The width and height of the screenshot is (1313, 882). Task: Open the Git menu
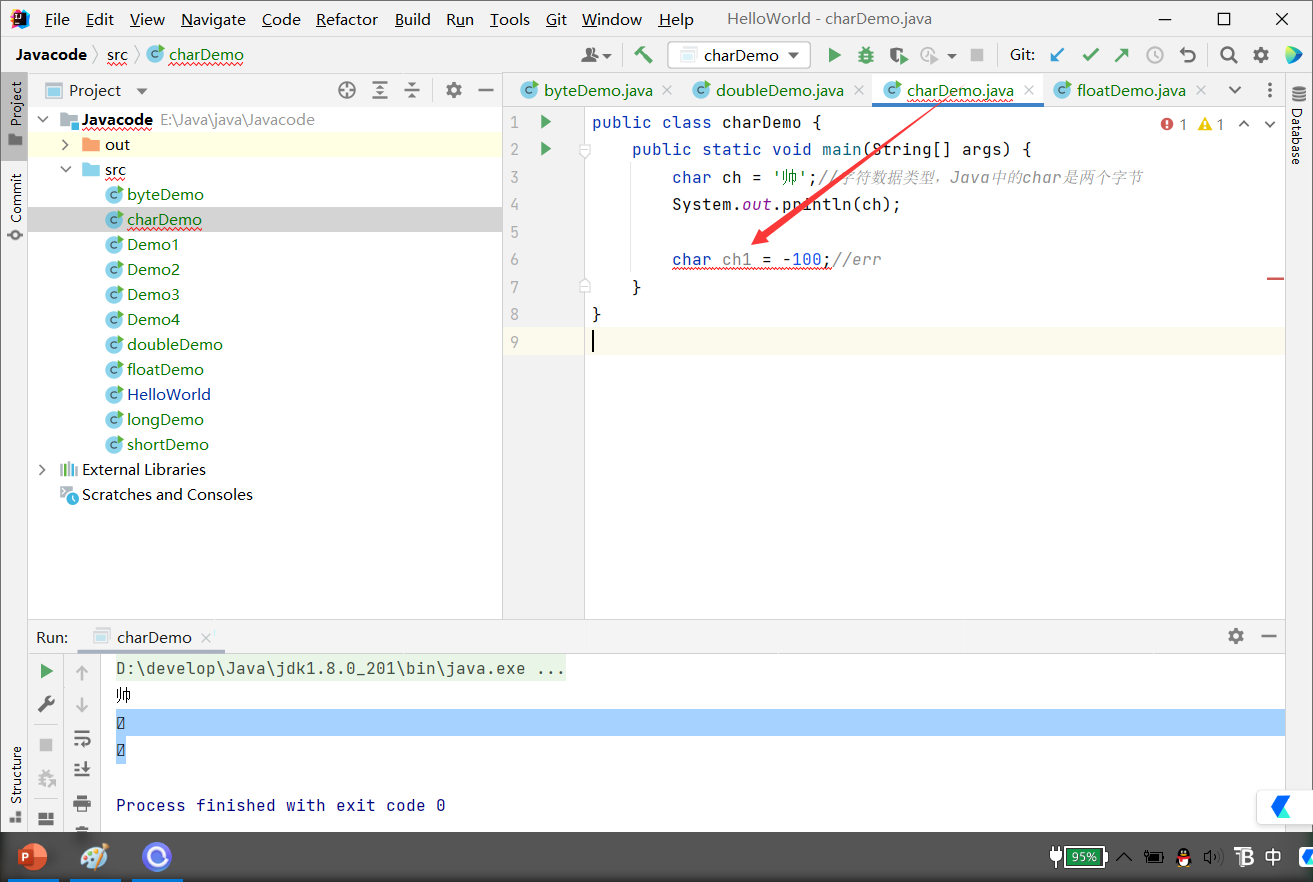point(557,19)
